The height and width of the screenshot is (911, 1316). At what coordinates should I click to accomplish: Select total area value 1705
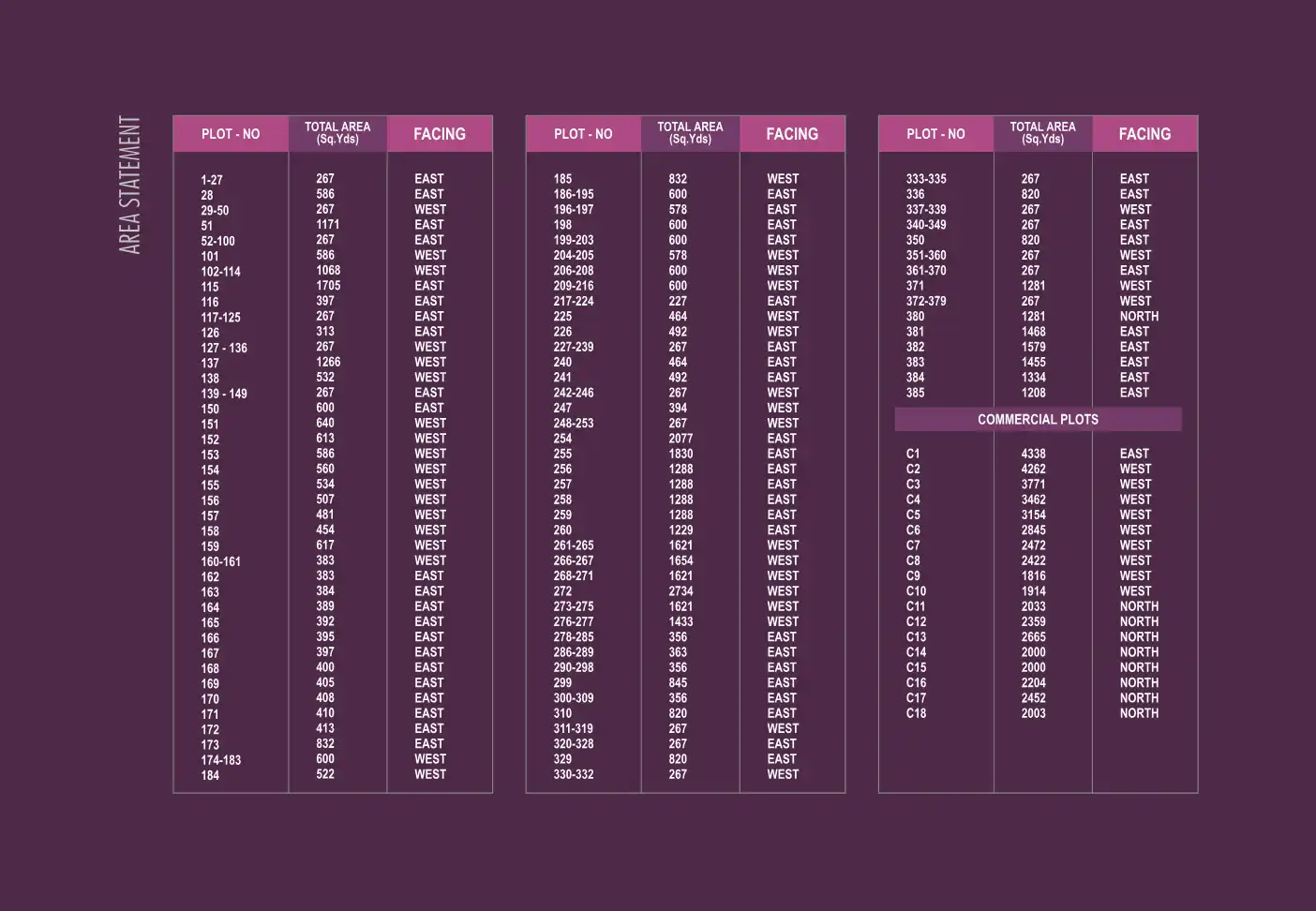(x=328, y=286)
